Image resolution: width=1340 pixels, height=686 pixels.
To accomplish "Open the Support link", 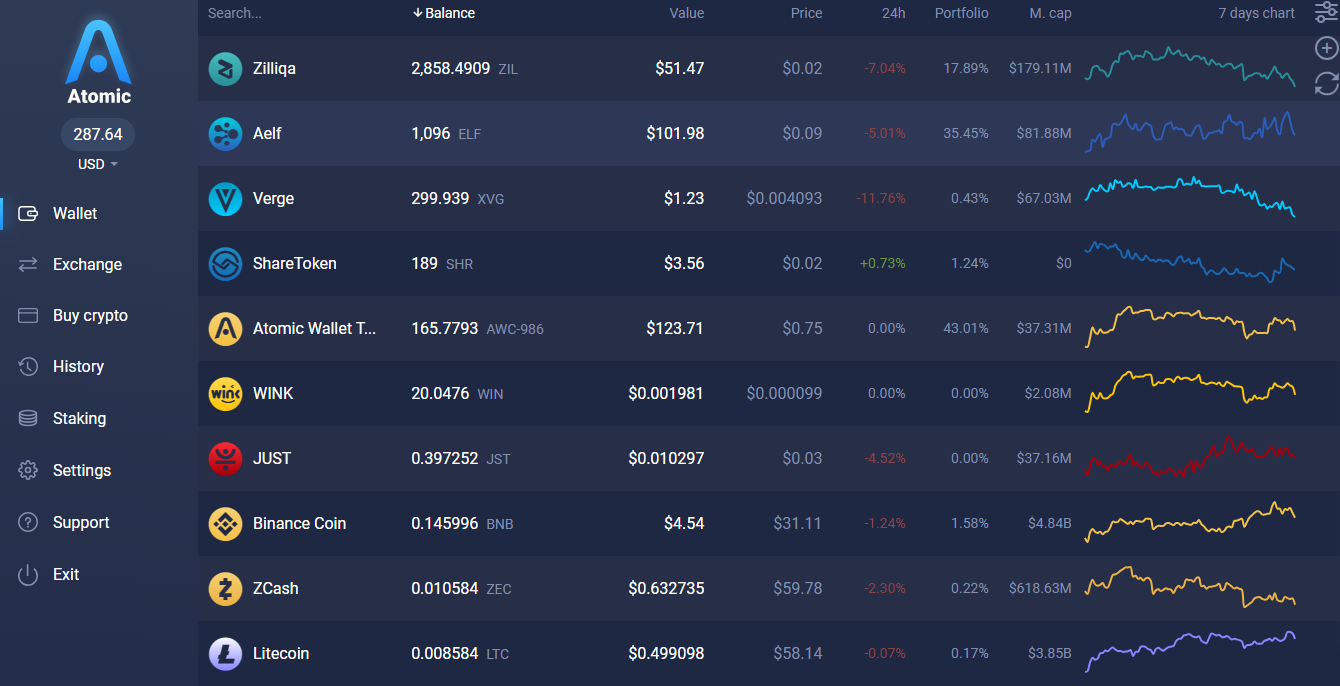I will (81, 523).
